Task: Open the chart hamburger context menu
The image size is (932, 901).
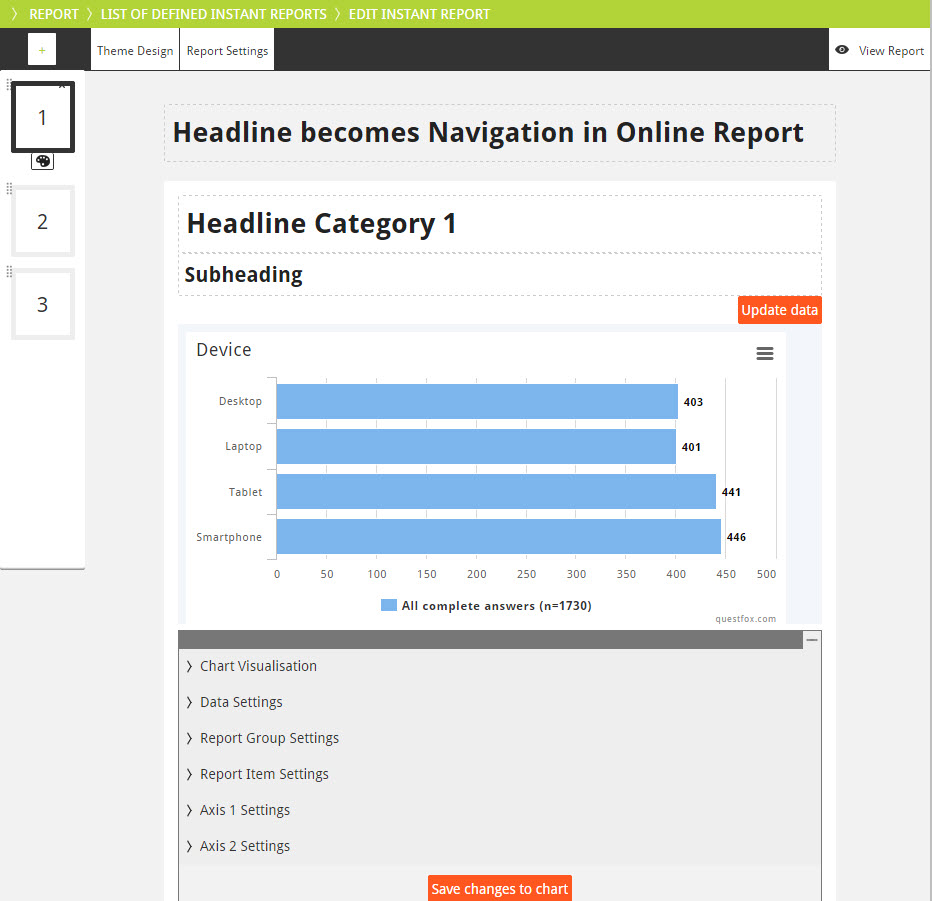Action: pos(765,353)
